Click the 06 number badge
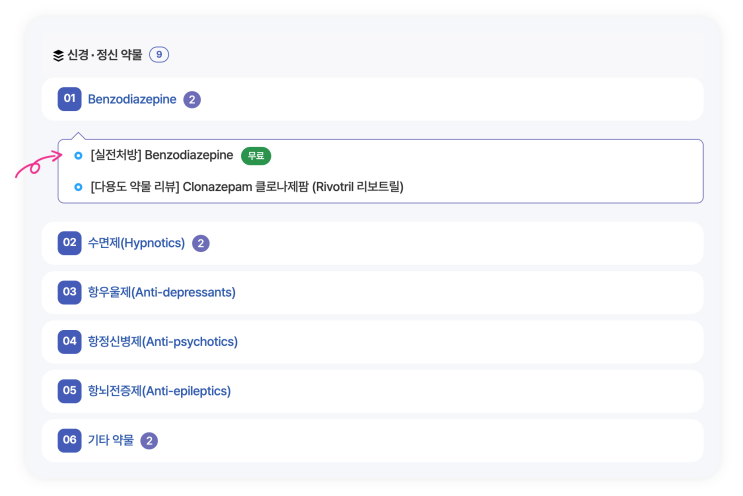This screenshot has width=743, height=496. [x=70, y=440]
